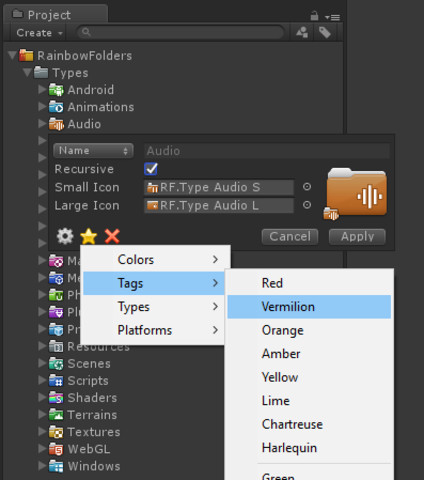Click the Resources folder icon
This screenshot has width=424, height=480.
pos(56,346)
